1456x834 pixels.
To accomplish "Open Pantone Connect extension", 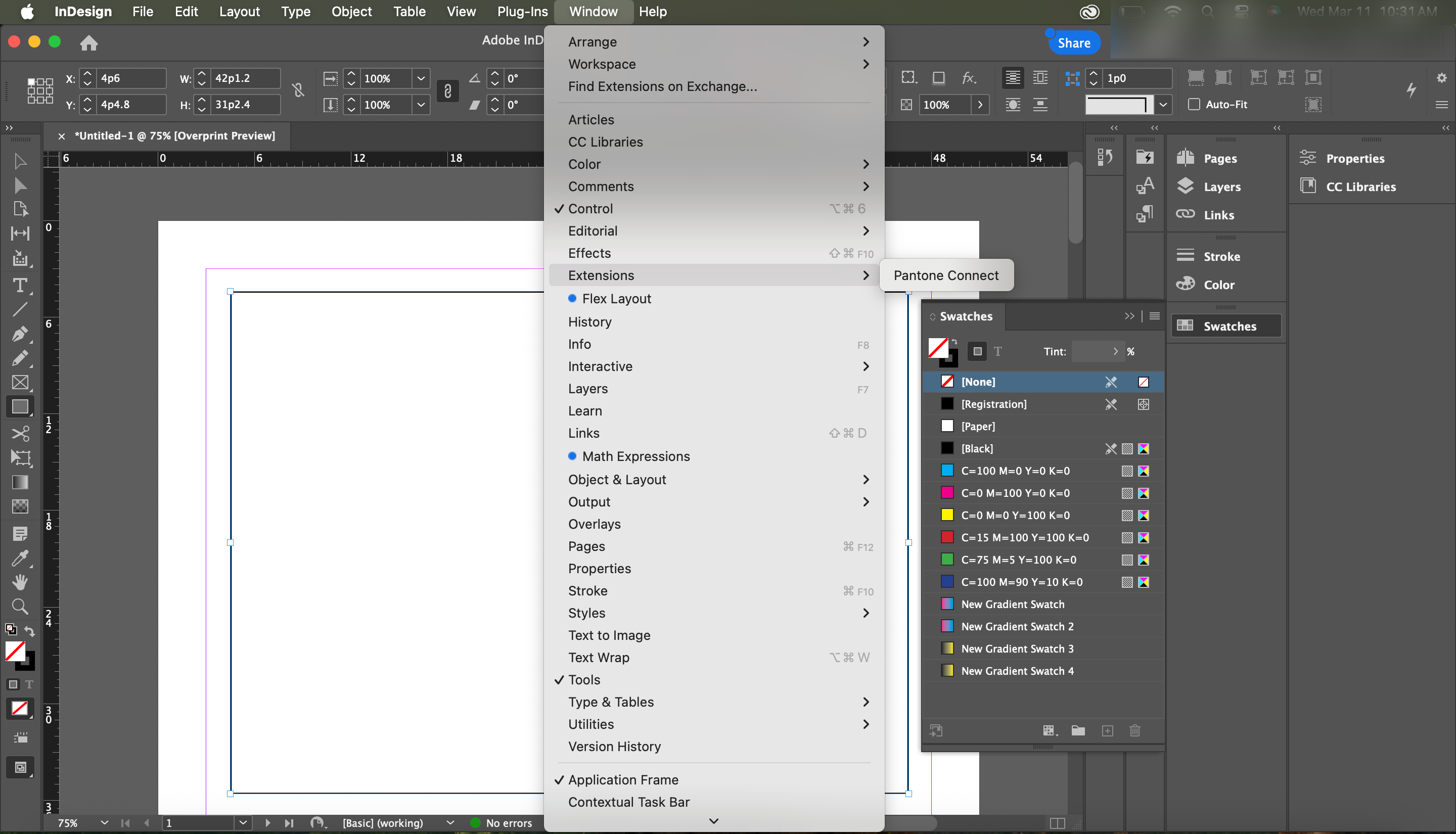I will coord(946,275).
